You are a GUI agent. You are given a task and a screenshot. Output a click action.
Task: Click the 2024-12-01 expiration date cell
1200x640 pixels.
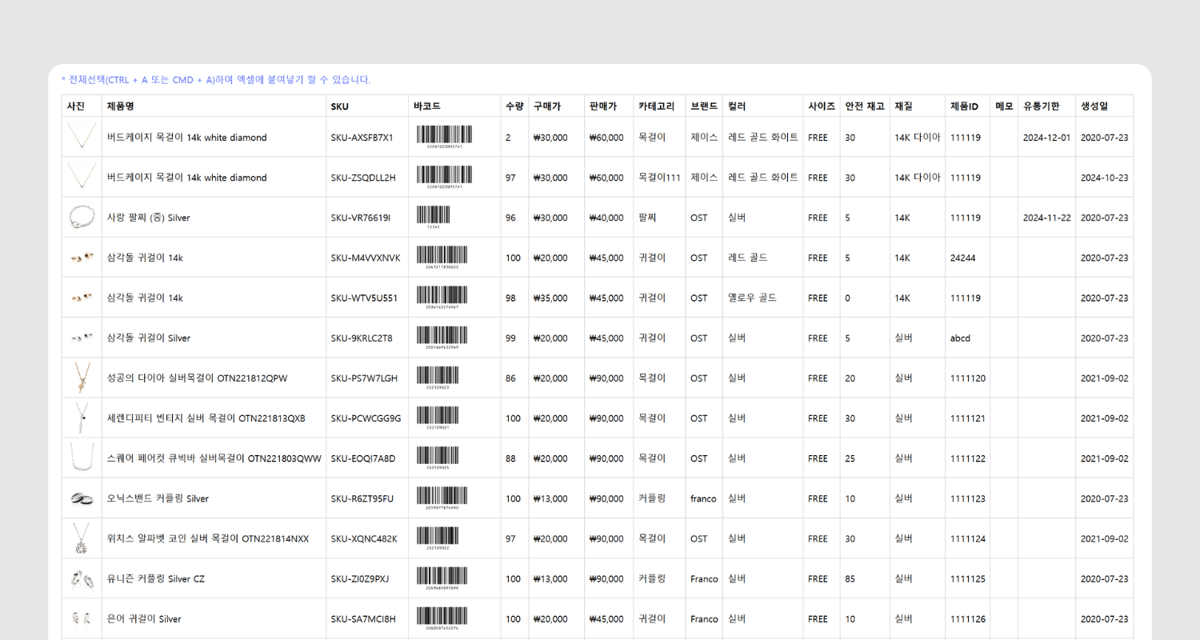(1046, 138)
